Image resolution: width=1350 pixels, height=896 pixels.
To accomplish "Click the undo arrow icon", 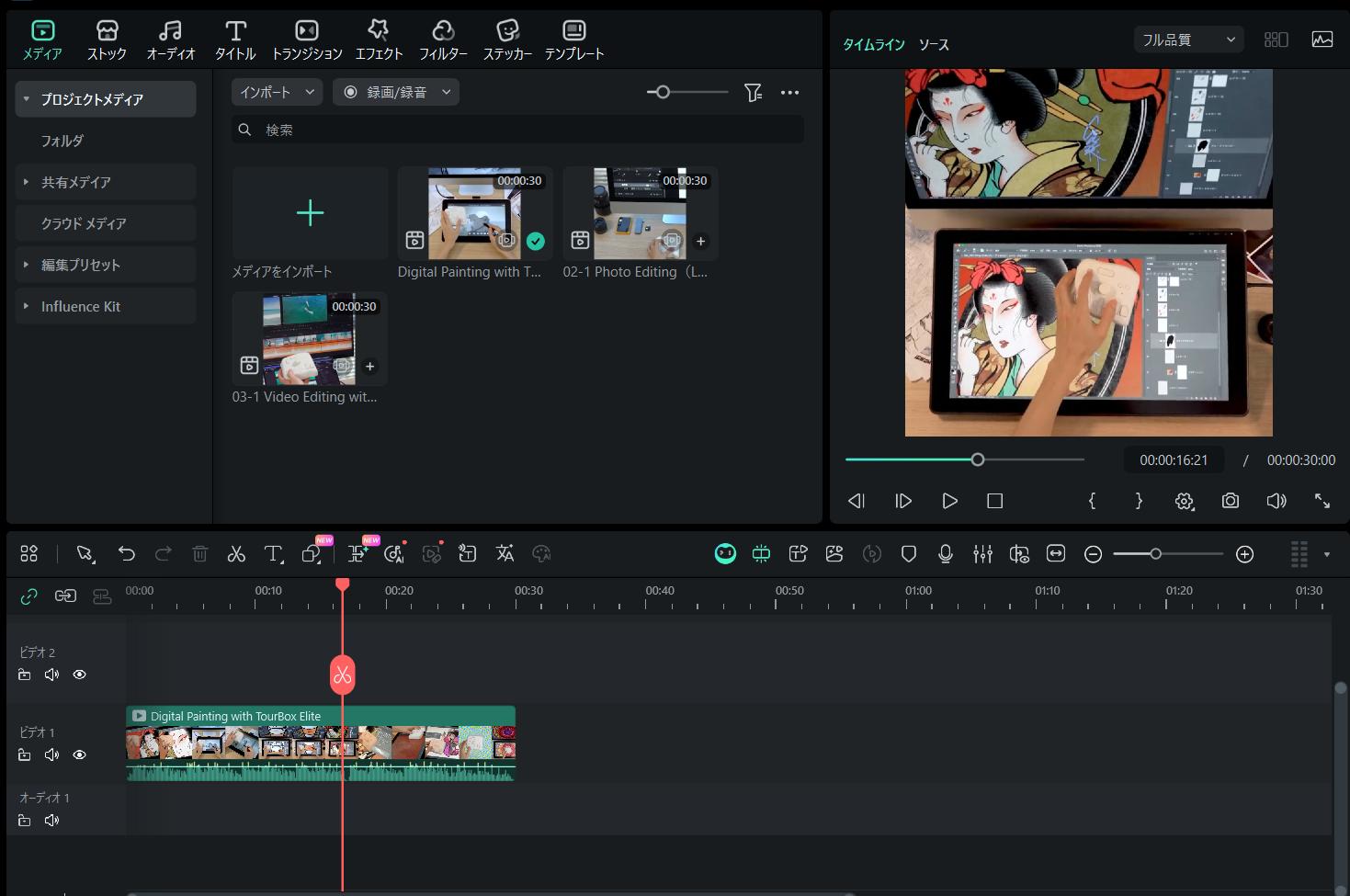I will click(x=127, y=554).
